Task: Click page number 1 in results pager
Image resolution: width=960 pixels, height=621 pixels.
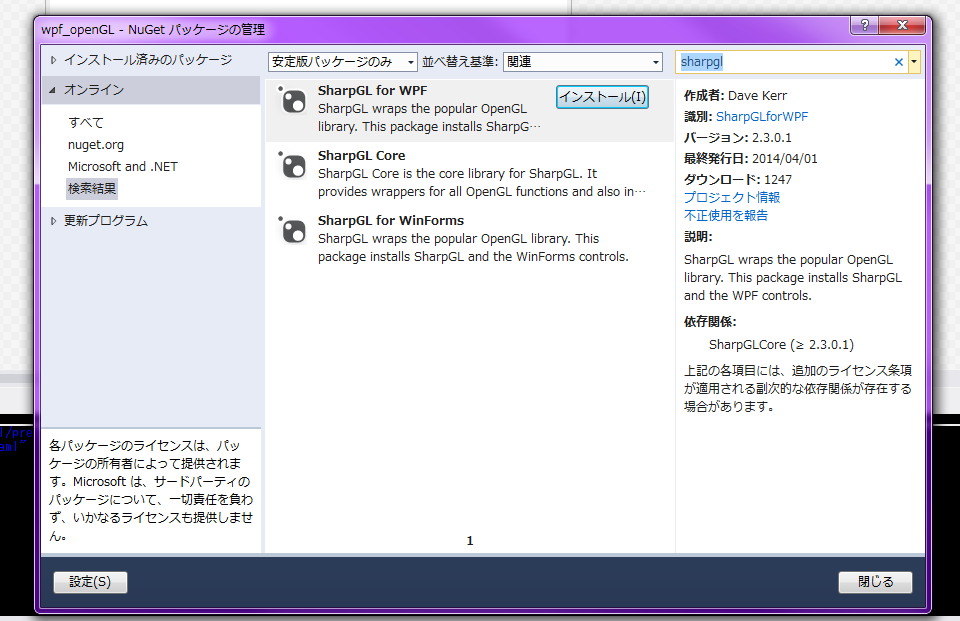Action: [x=470, y=540]
